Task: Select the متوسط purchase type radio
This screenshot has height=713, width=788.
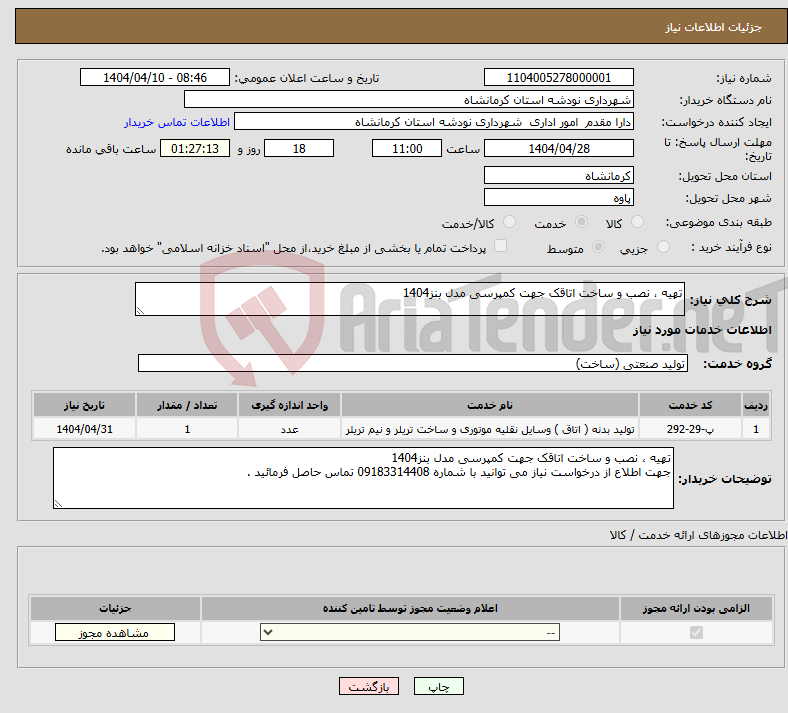Action: (x=599, y=247)
